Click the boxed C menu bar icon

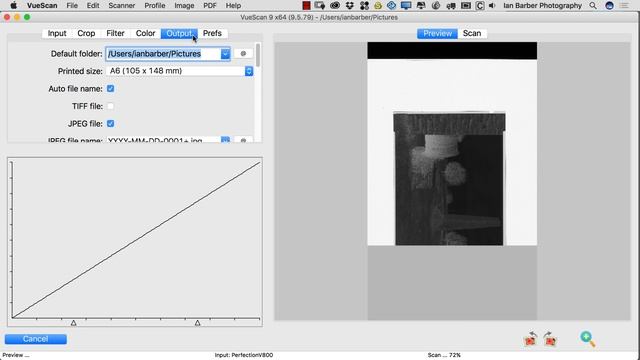pos(480,6)
